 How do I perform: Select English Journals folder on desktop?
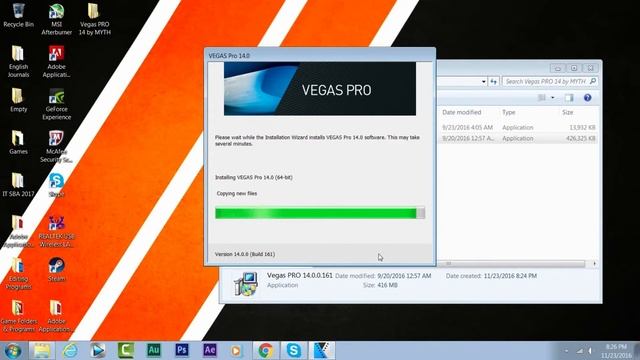18,62
